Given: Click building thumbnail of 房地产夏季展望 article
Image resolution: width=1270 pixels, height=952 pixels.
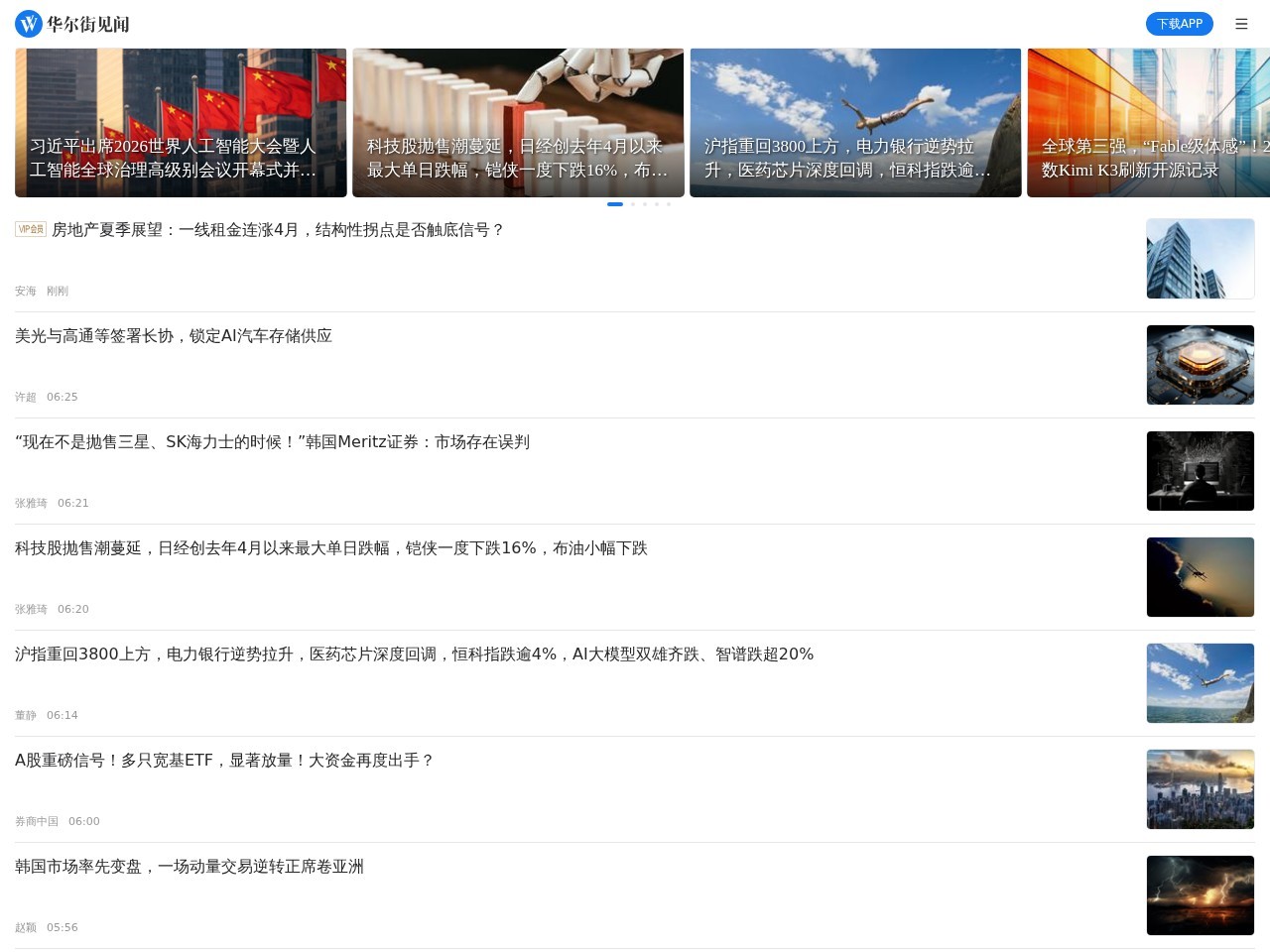Looking at the screenshot, I should [1201, 259].
